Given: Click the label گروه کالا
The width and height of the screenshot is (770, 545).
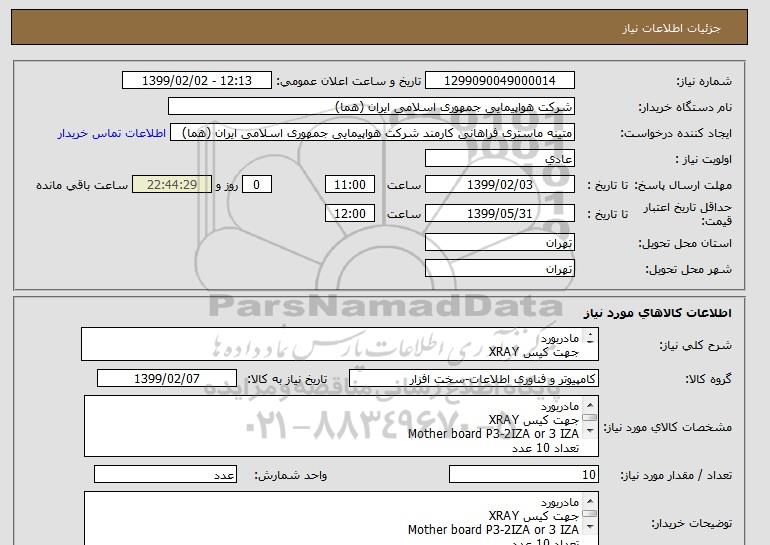Looking at the screenshot, I should 708,379.
